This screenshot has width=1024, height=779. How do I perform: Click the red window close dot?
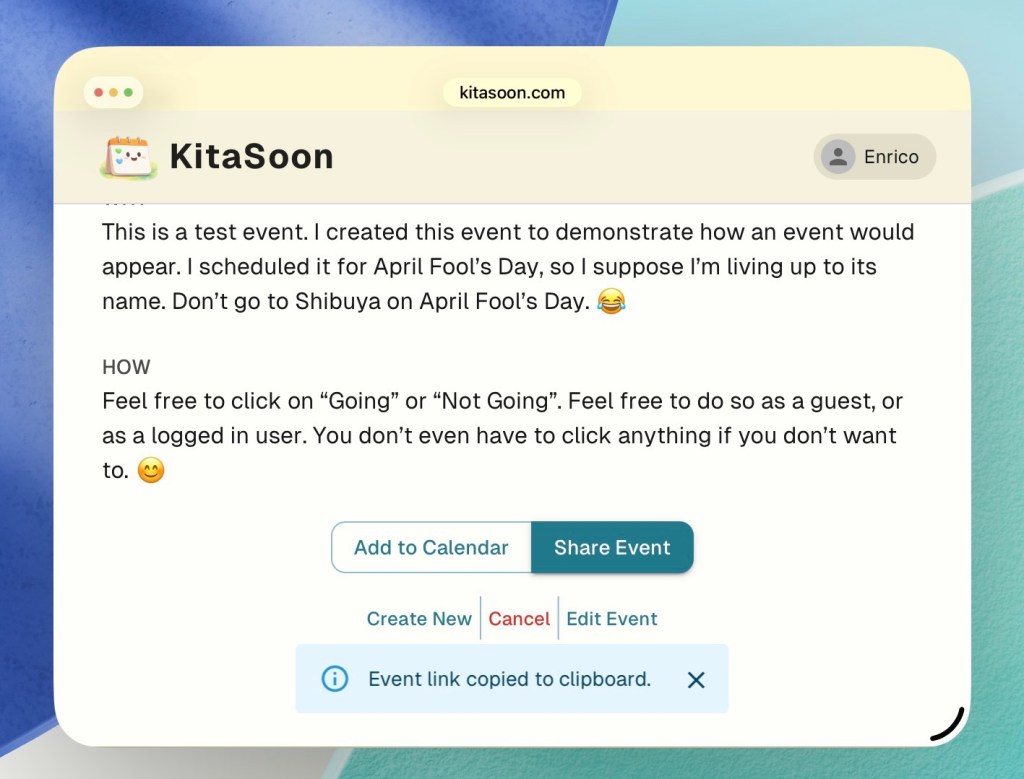pos(99,93)
